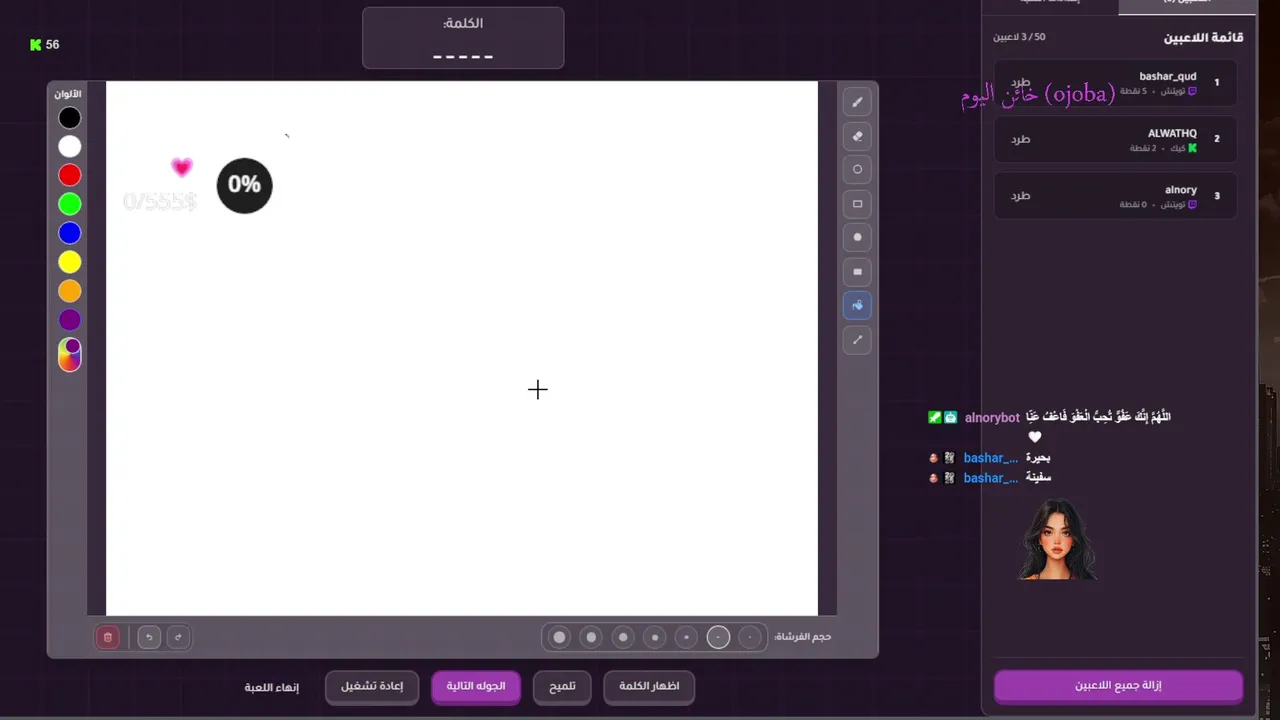Select the second largest brush size
1280x720 pixels.
coord(591,637)
